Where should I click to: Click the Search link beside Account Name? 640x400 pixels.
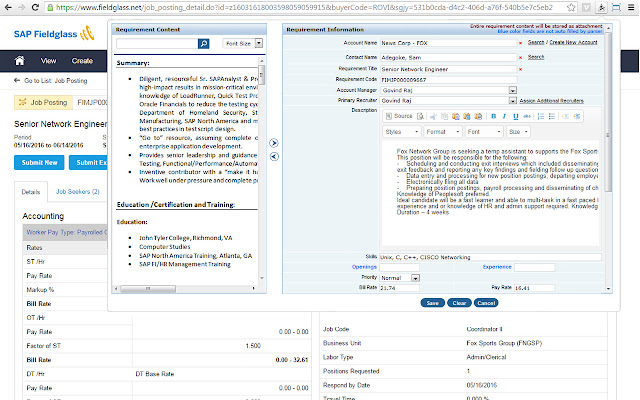click(536, 42)
